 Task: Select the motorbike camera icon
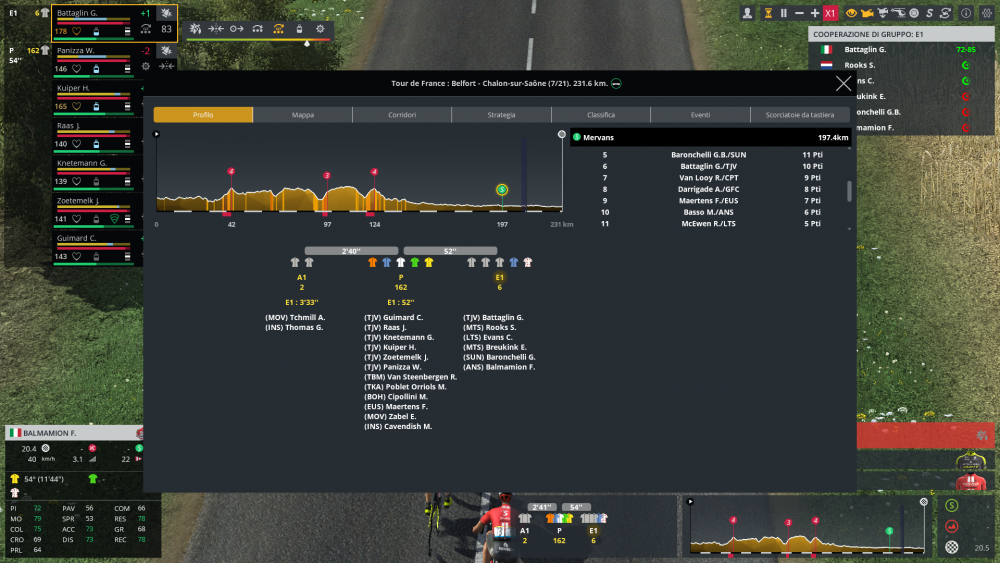point(883,13)
